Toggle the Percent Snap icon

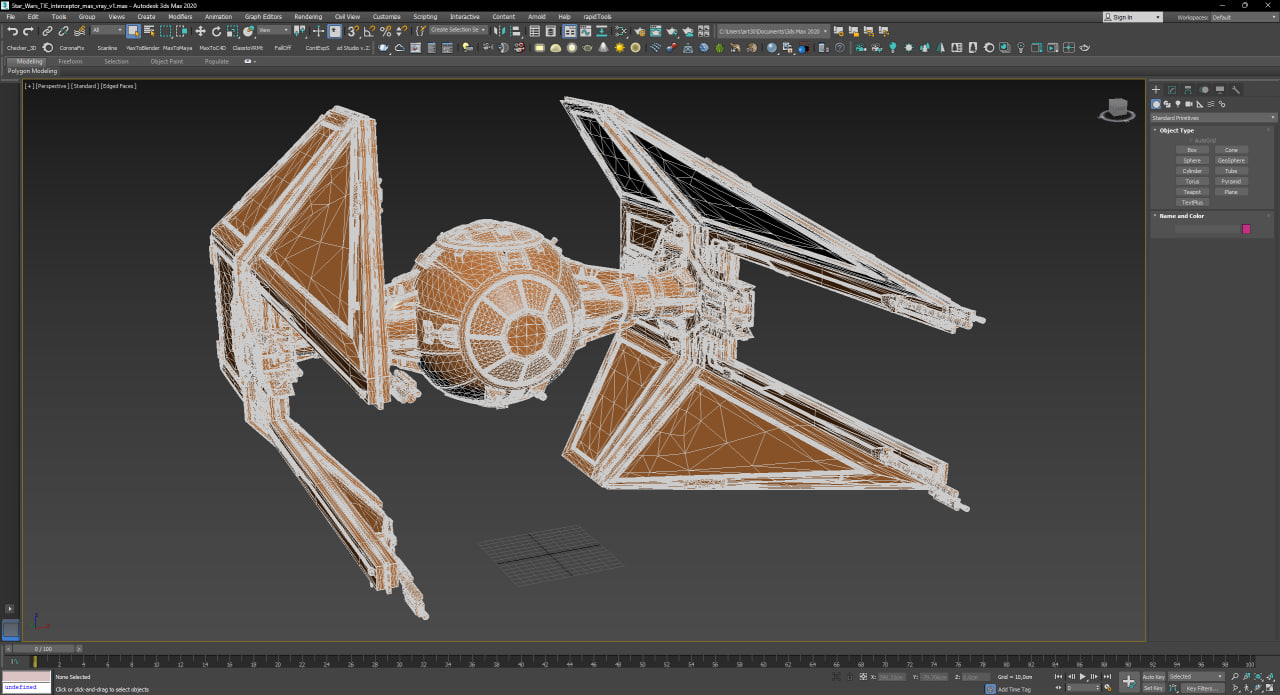tap(385, 31)
